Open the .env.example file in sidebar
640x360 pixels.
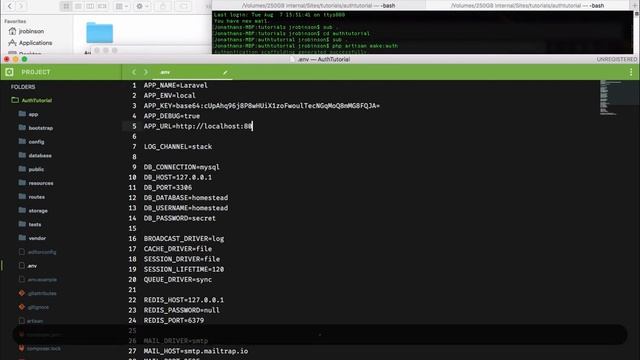tap(38, 280)
